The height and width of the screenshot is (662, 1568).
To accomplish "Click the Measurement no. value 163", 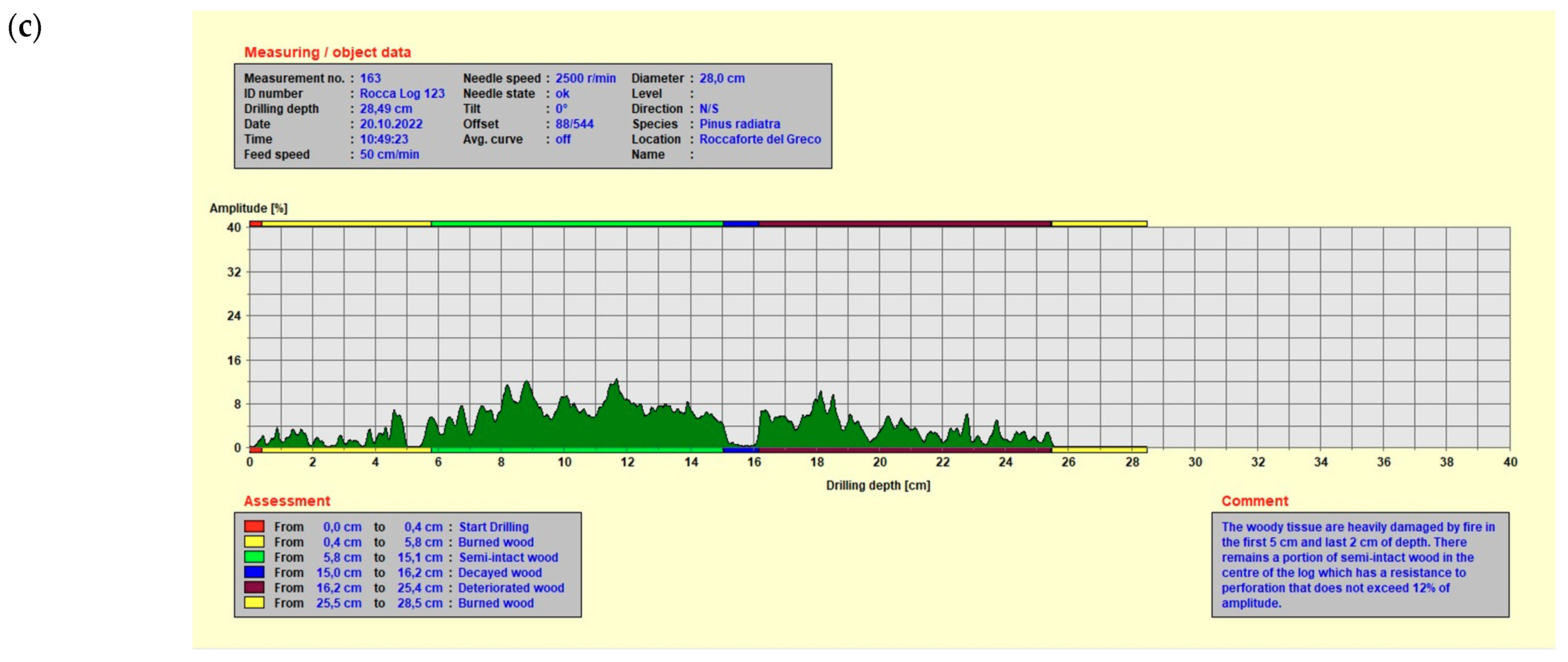I will (x=370, y=78).
